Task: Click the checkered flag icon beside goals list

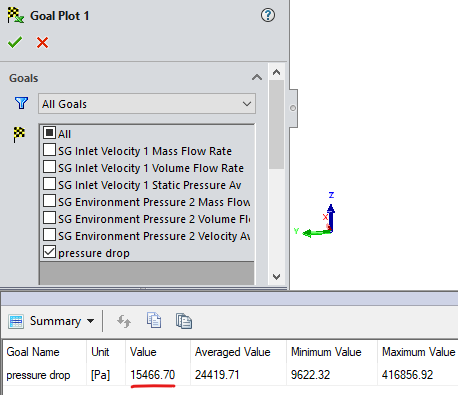Action: click(x=19, y=134)
